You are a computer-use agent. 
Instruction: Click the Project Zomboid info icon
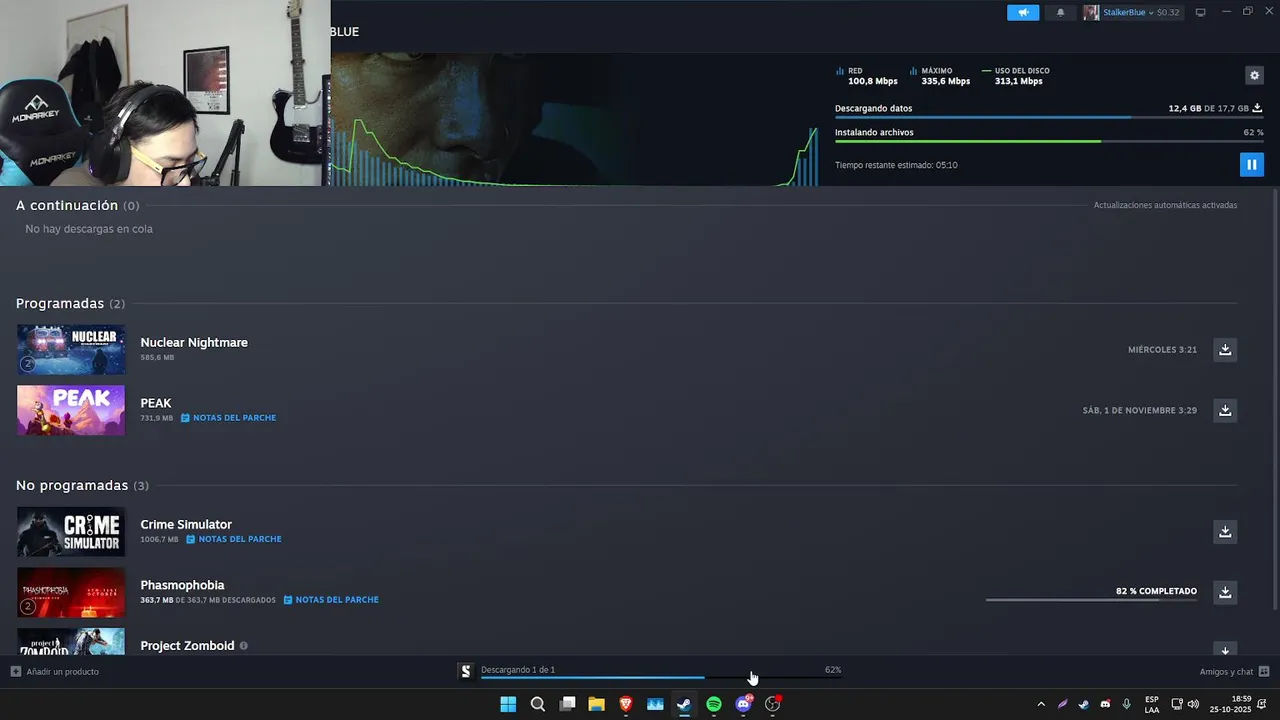tap(244, 646)
